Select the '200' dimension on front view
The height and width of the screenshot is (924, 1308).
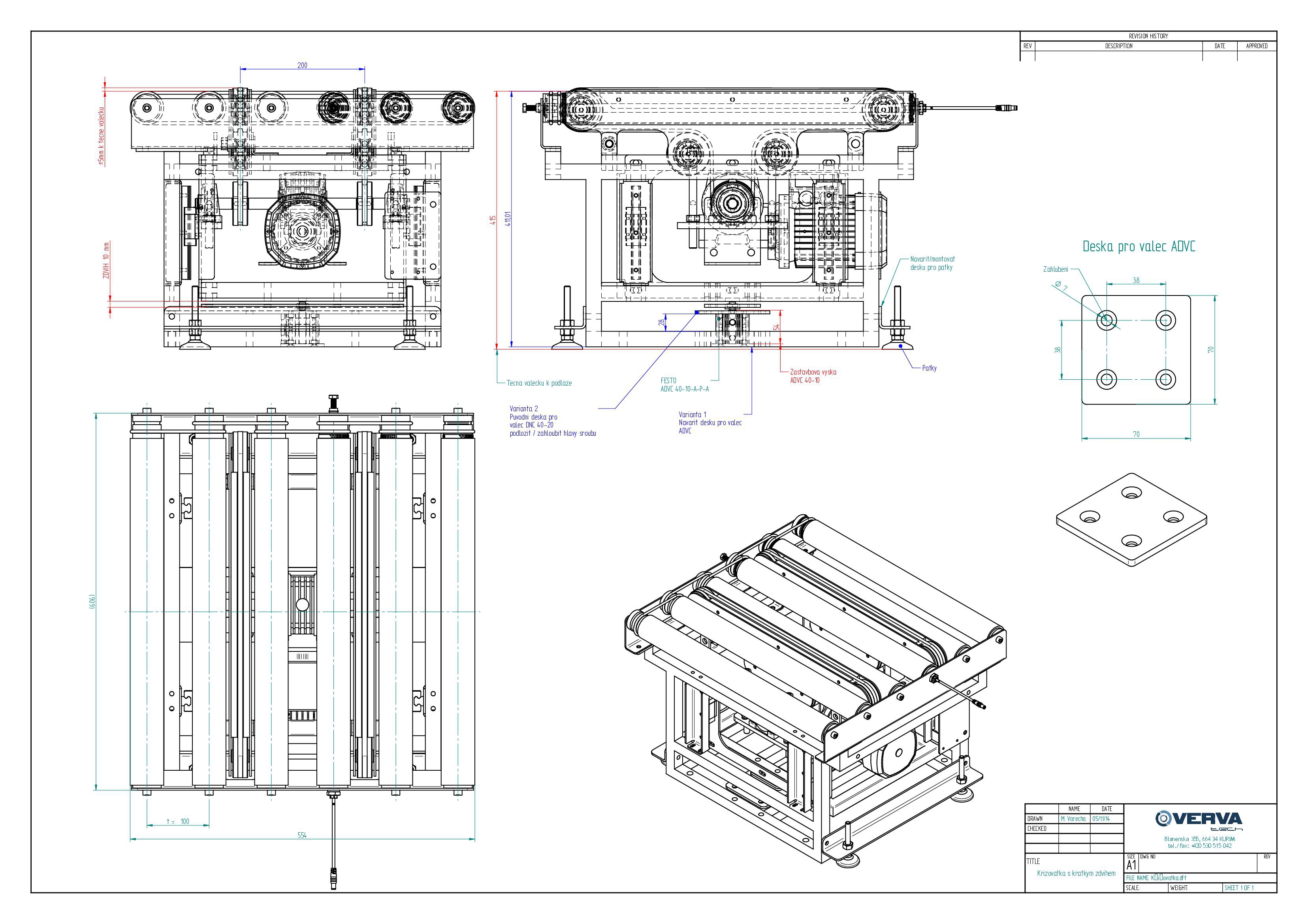(303, 65)
